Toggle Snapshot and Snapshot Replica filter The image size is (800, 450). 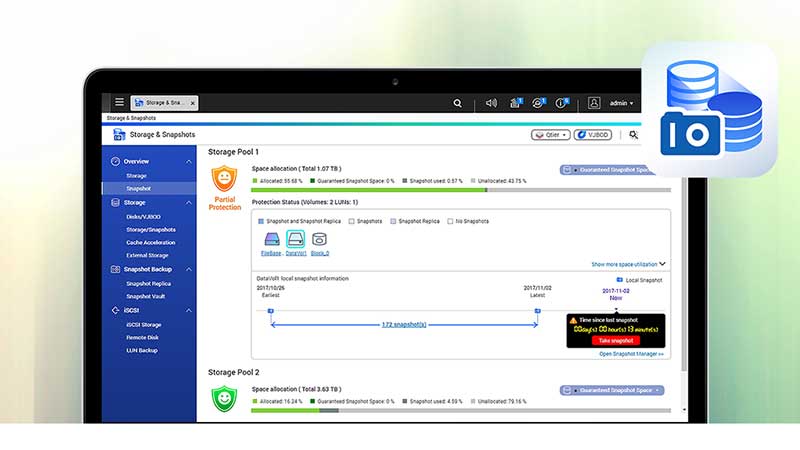(x=261, y=221)
